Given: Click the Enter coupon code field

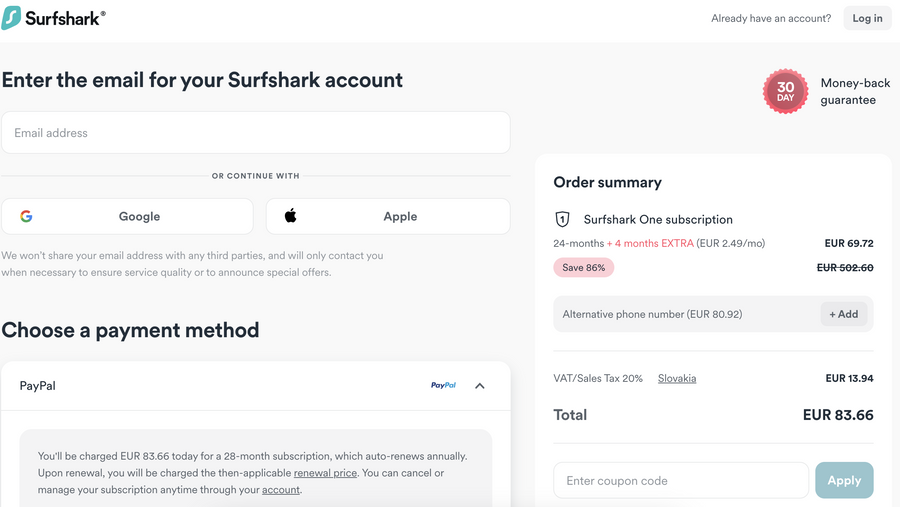Looking at the screenshot, I should click(680, 480).
